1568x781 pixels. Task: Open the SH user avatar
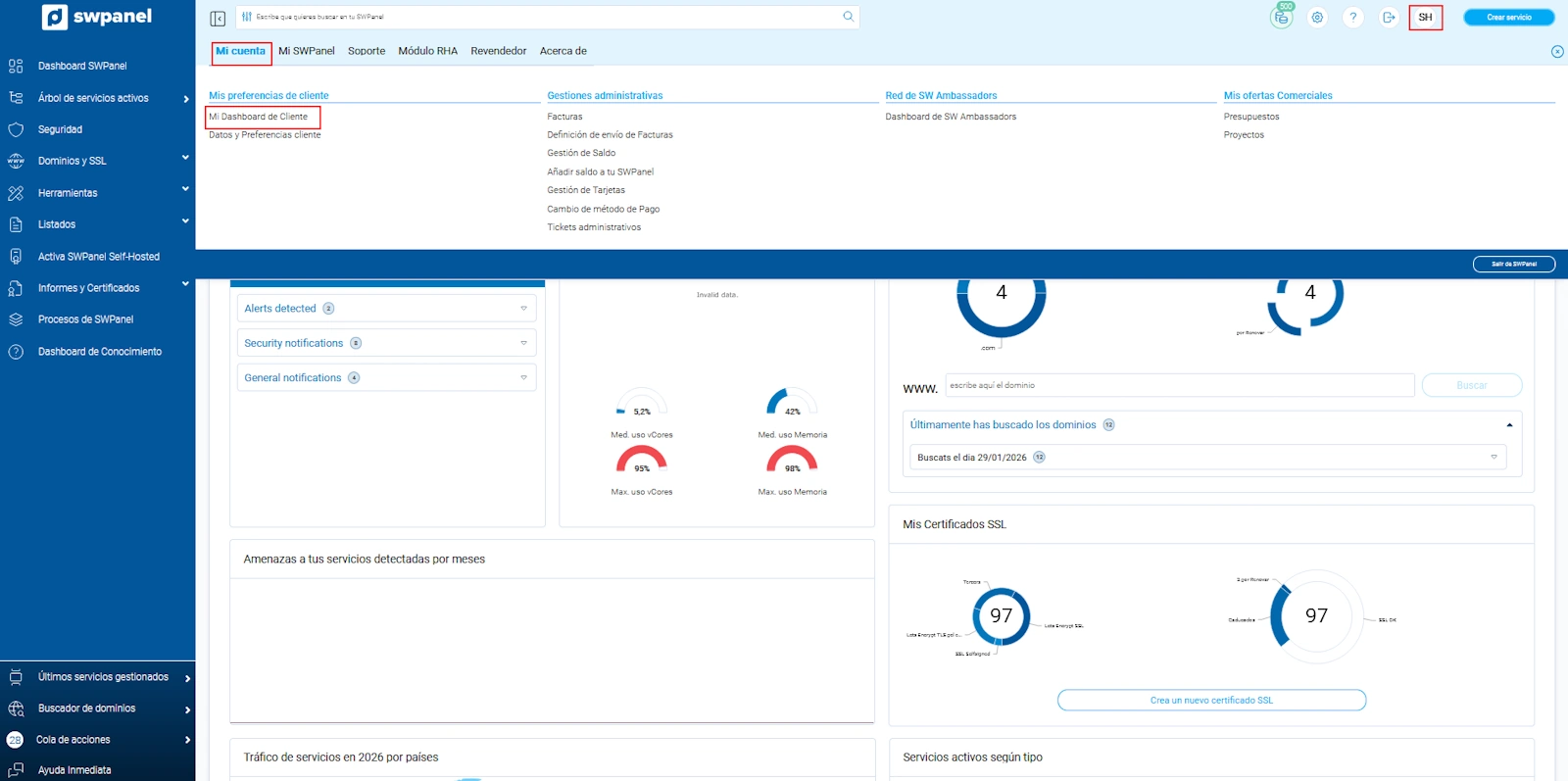pyautogui.click(x=1425, y=18)
